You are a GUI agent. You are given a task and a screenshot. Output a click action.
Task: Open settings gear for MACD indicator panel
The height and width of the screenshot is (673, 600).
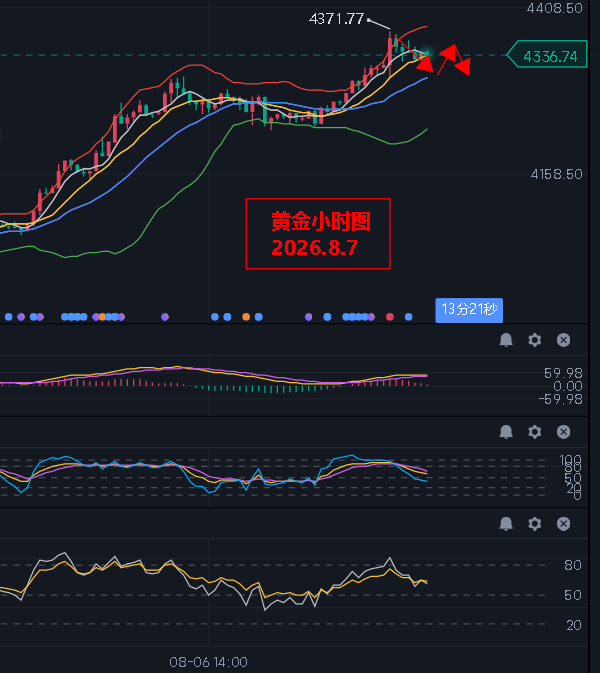[534, 340]
